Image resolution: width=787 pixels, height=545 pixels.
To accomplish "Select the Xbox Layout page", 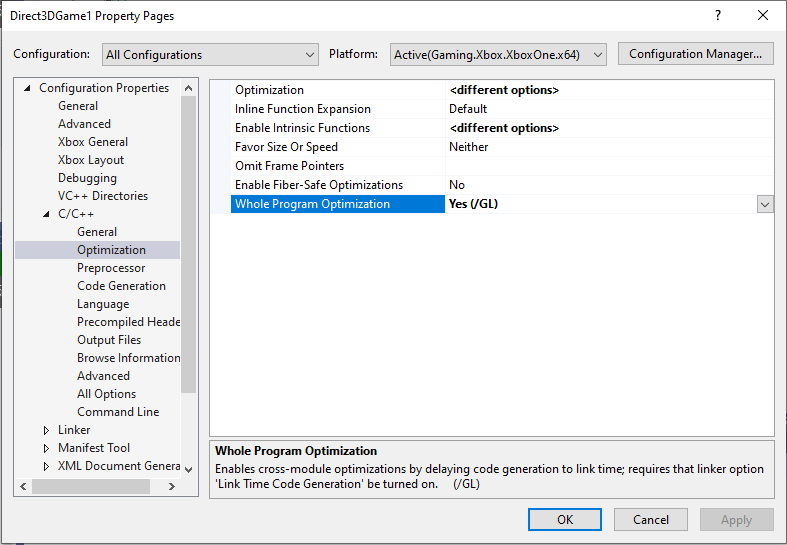I will pyautogui.click(x=91, y=160).
